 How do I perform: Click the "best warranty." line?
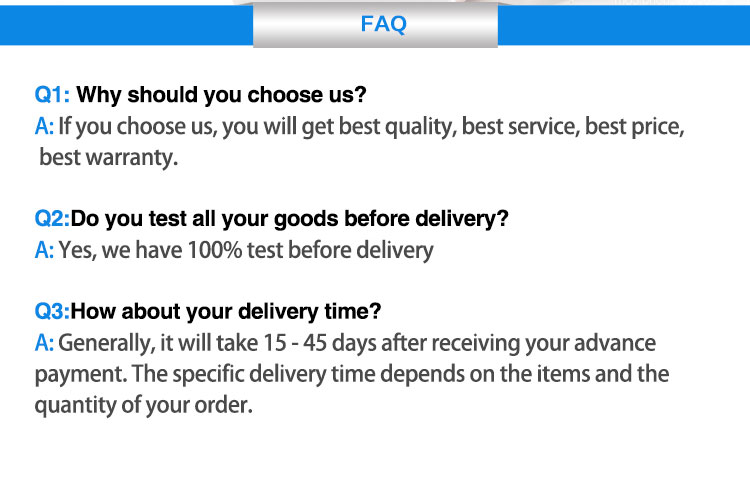[x=108, y=157]
